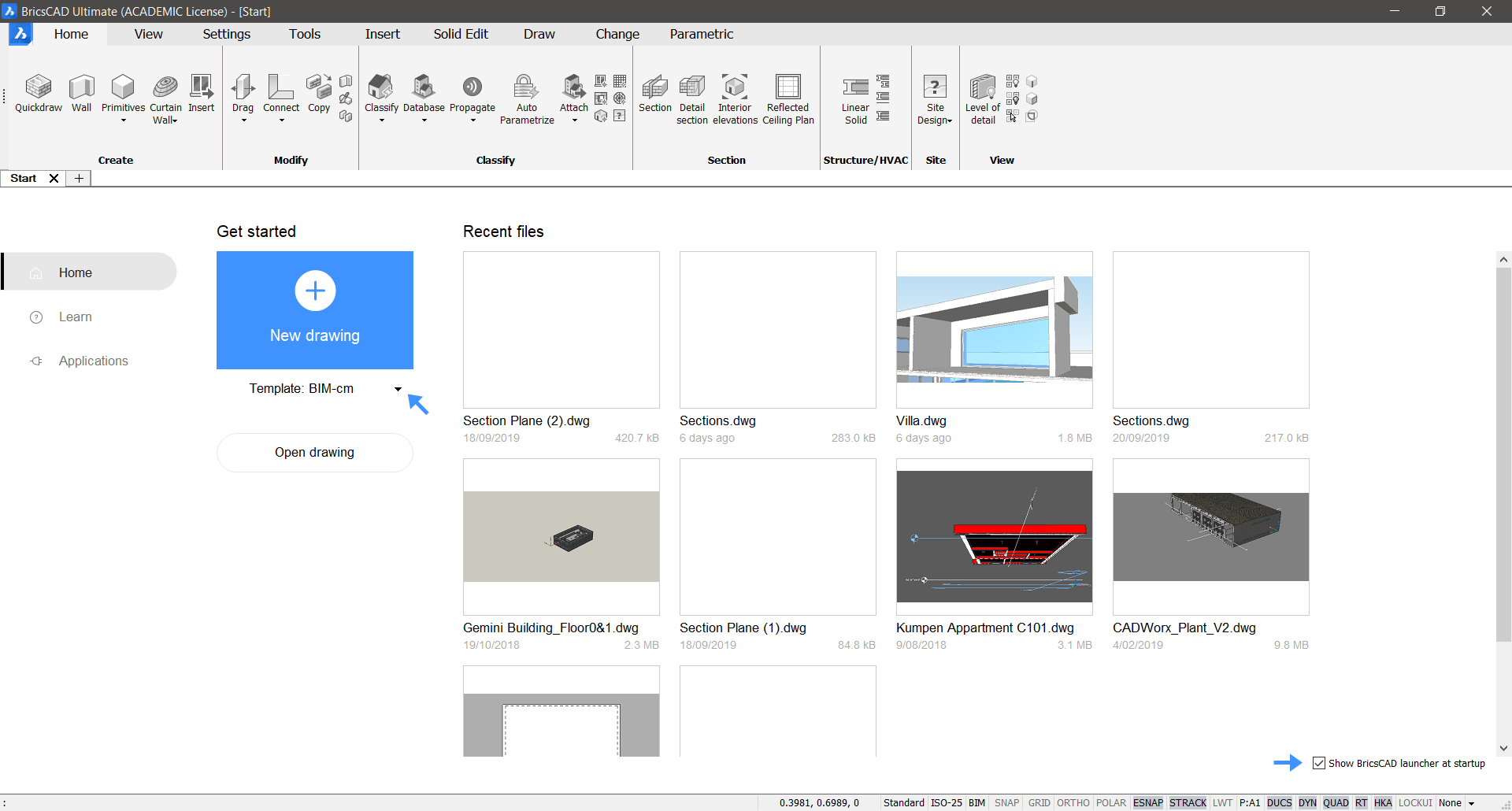Expand the Drag dropdown arrow
The width and height of the screenshot is (1512, 811).
[x=243, y=120]
